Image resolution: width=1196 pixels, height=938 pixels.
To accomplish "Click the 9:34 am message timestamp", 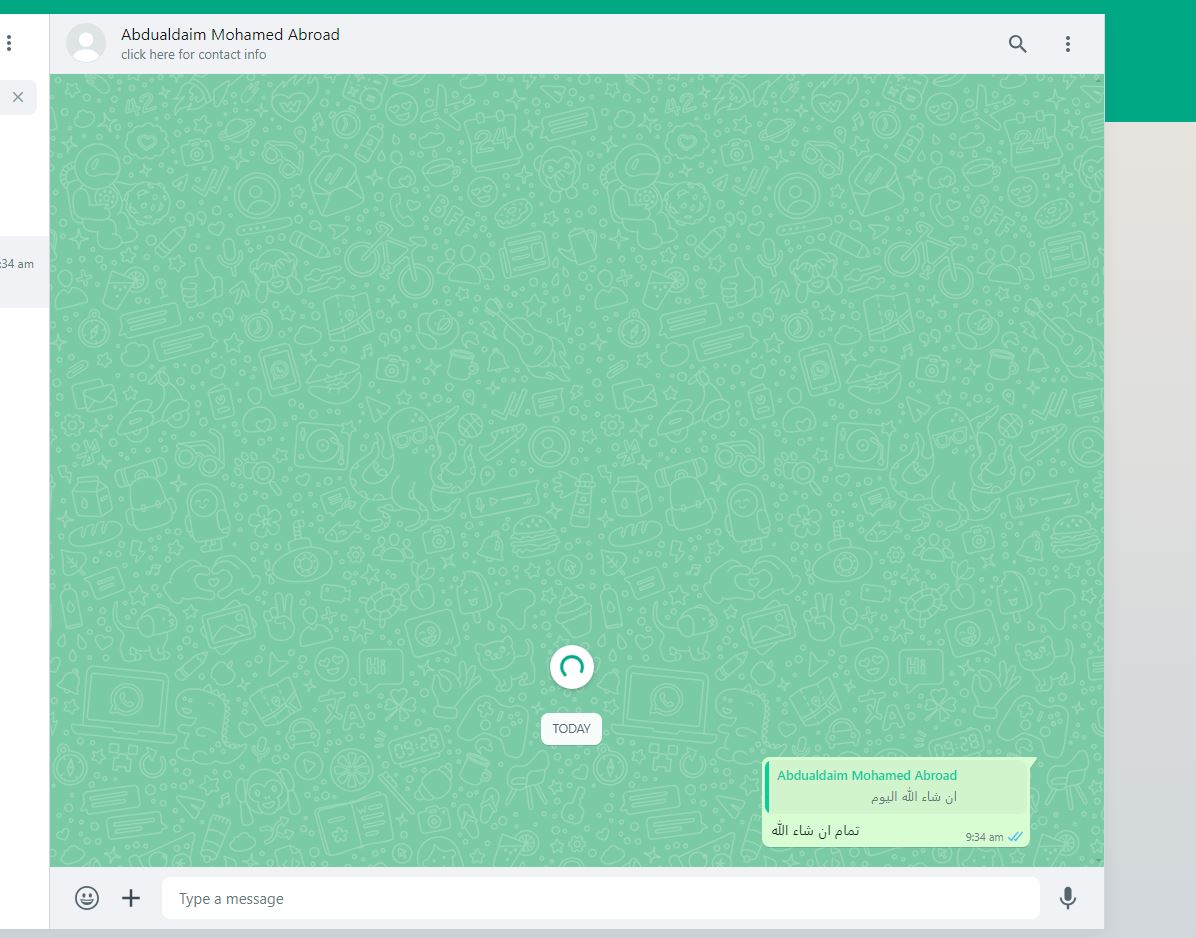I will tap(984, 837).
